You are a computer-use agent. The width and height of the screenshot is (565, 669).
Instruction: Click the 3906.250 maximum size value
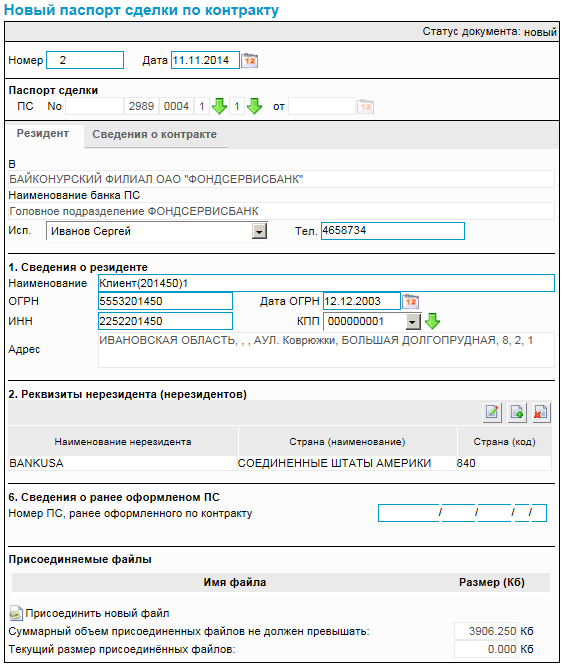click(x=486, y=631)
